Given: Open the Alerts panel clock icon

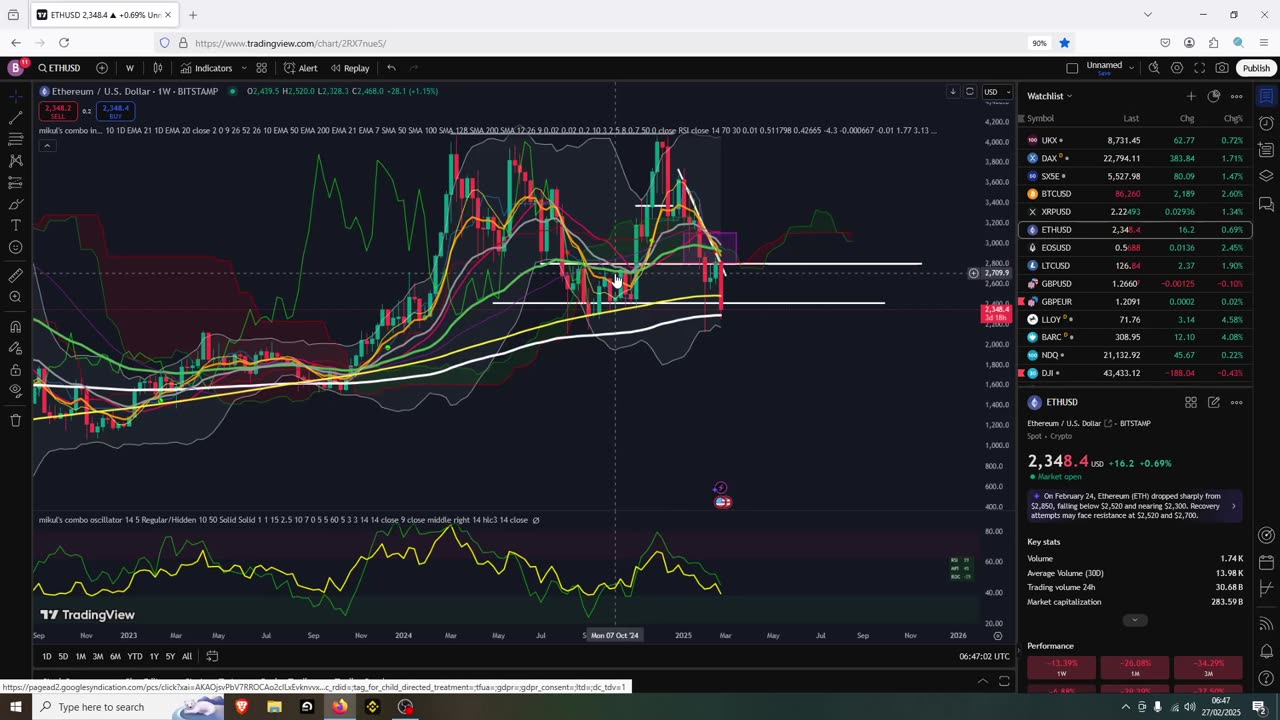Looking at the screenshot, I should click(x=1266, y=123).
